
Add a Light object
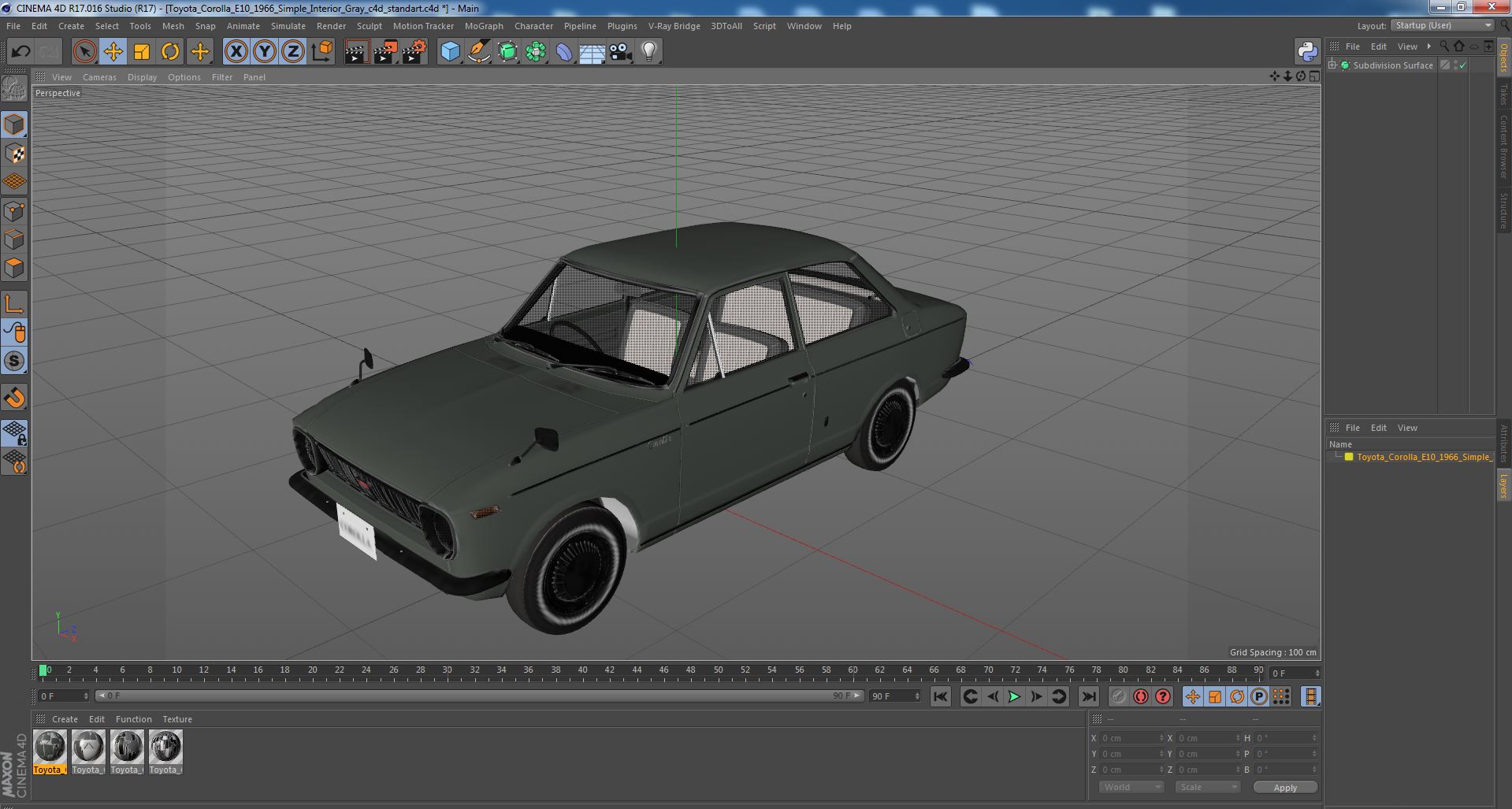(x=648, y=52)
